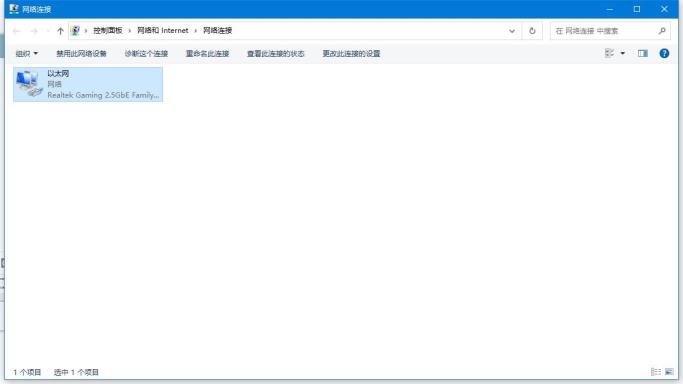Expand address bar history dropdown
683x384 pixels.
[x=512, y=31]
